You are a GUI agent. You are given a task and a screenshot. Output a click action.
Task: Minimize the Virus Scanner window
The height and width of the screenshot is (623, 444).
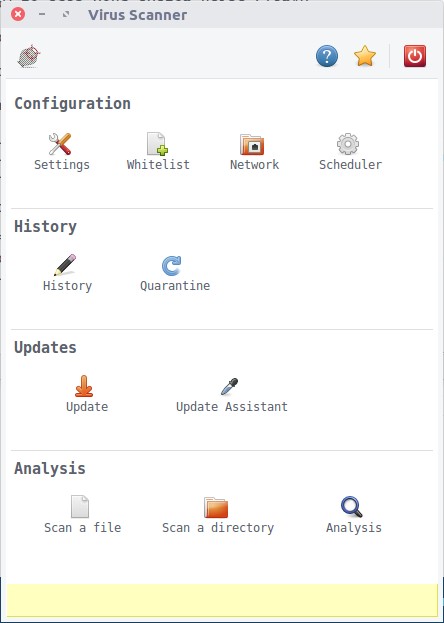(x=42, y=15)
